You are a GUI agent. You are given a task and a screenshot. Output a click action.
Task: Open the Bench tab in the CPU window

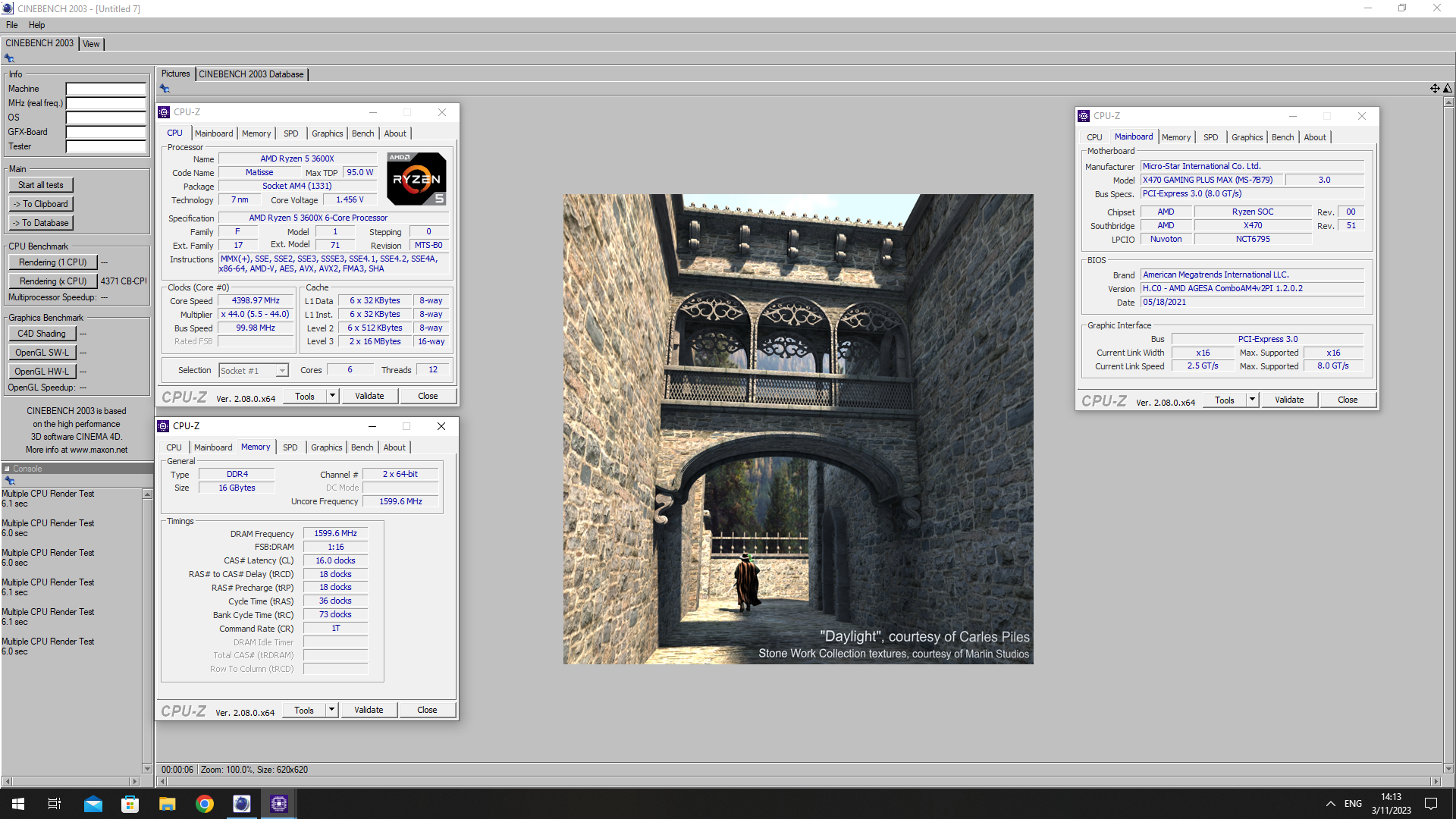[363, 133]
